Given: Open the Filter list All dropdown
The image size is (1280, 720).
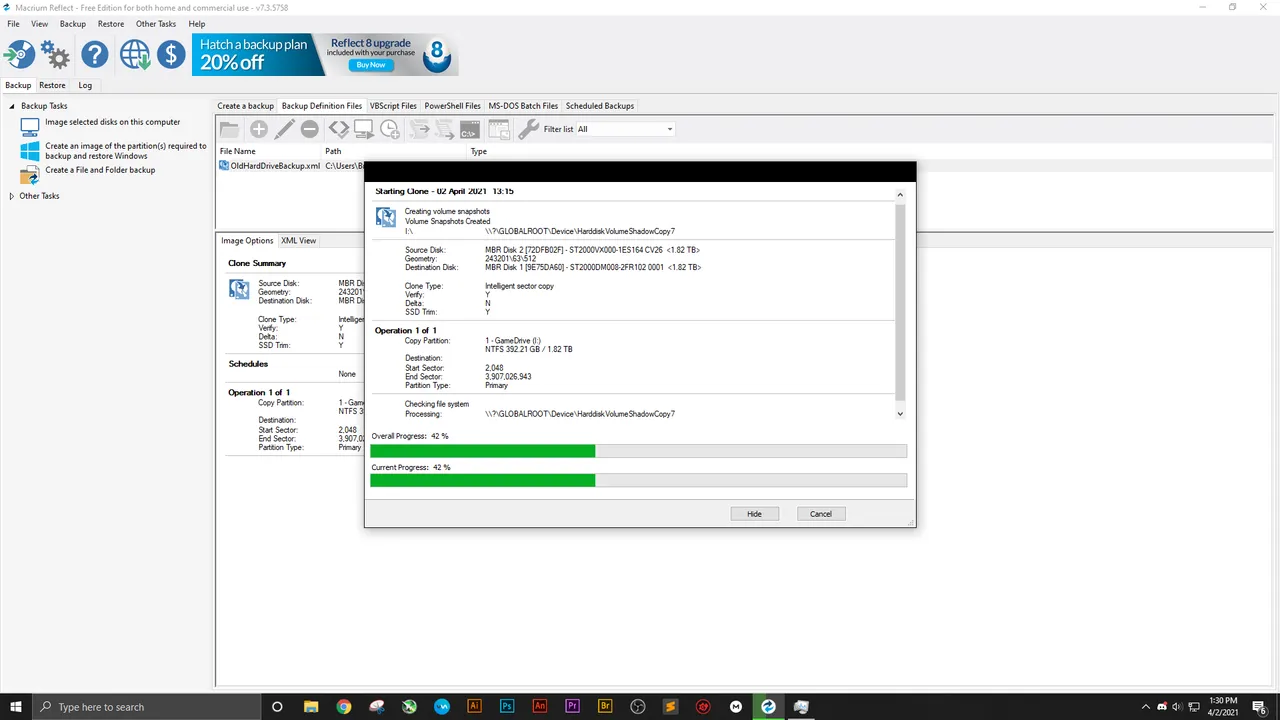Looking at the screenshot, I should [x=625, y=129].
